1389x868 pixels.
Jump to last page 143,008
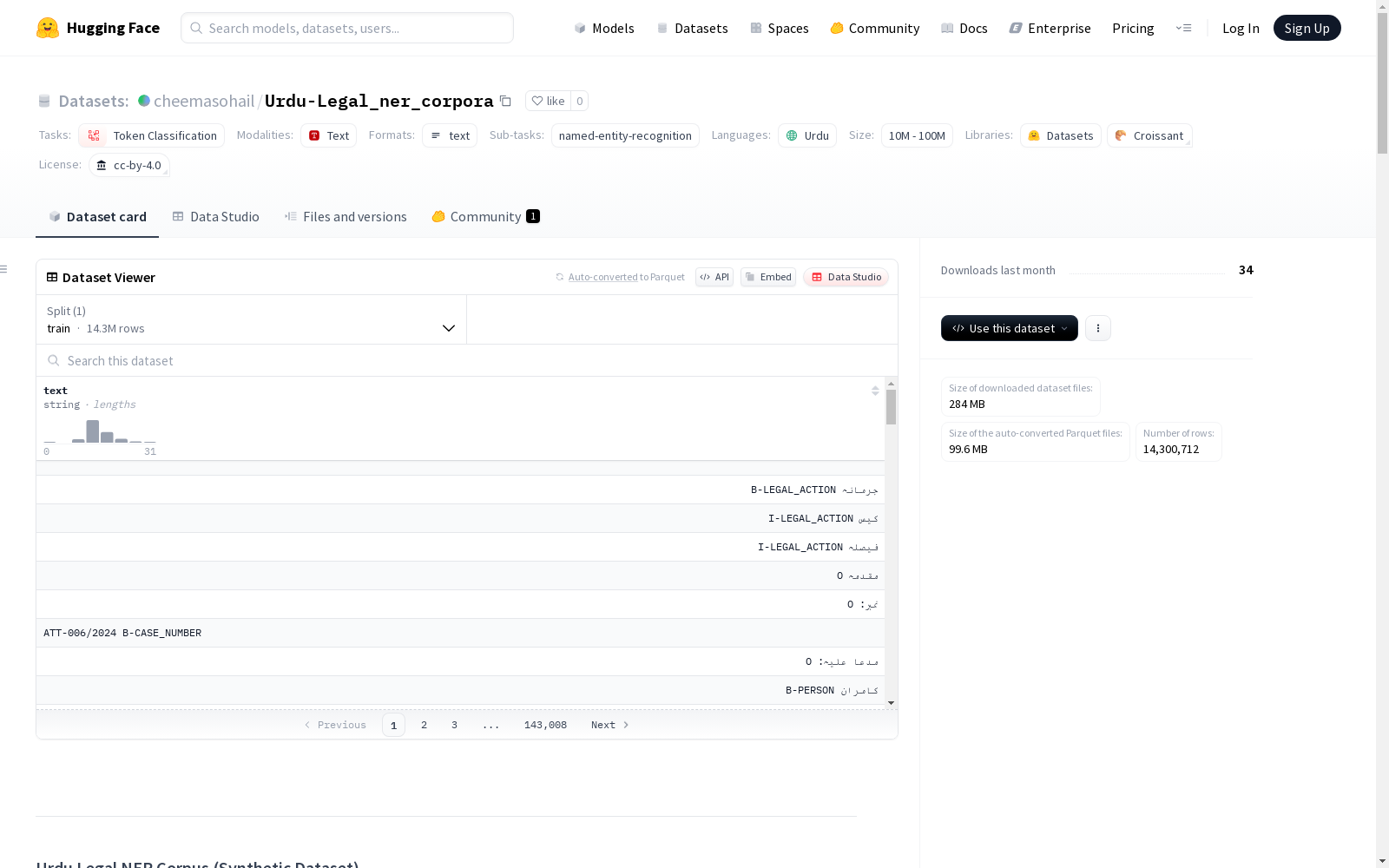pos(545,725)
